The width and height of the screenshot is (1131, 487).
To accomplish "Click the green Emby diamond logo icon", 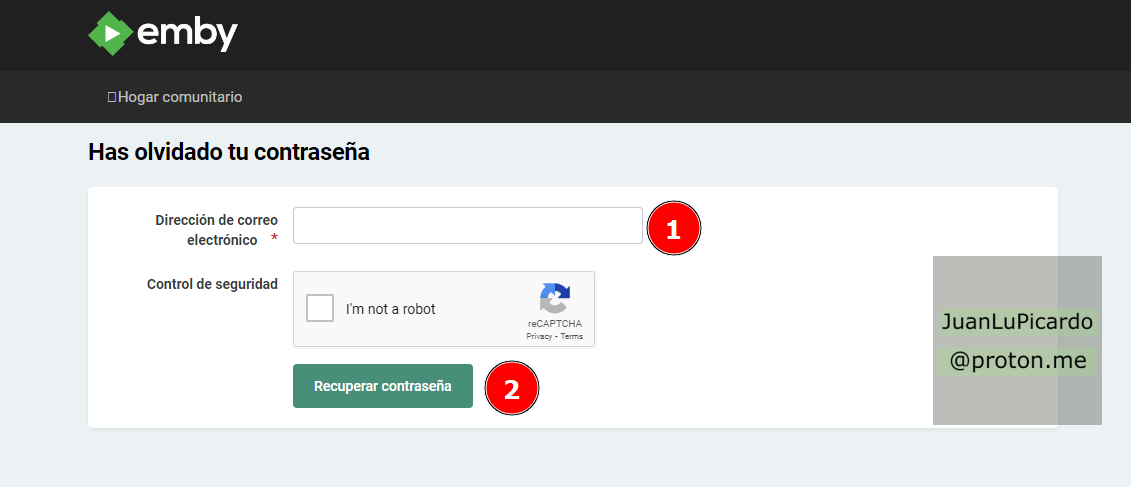I will [110, 34].
